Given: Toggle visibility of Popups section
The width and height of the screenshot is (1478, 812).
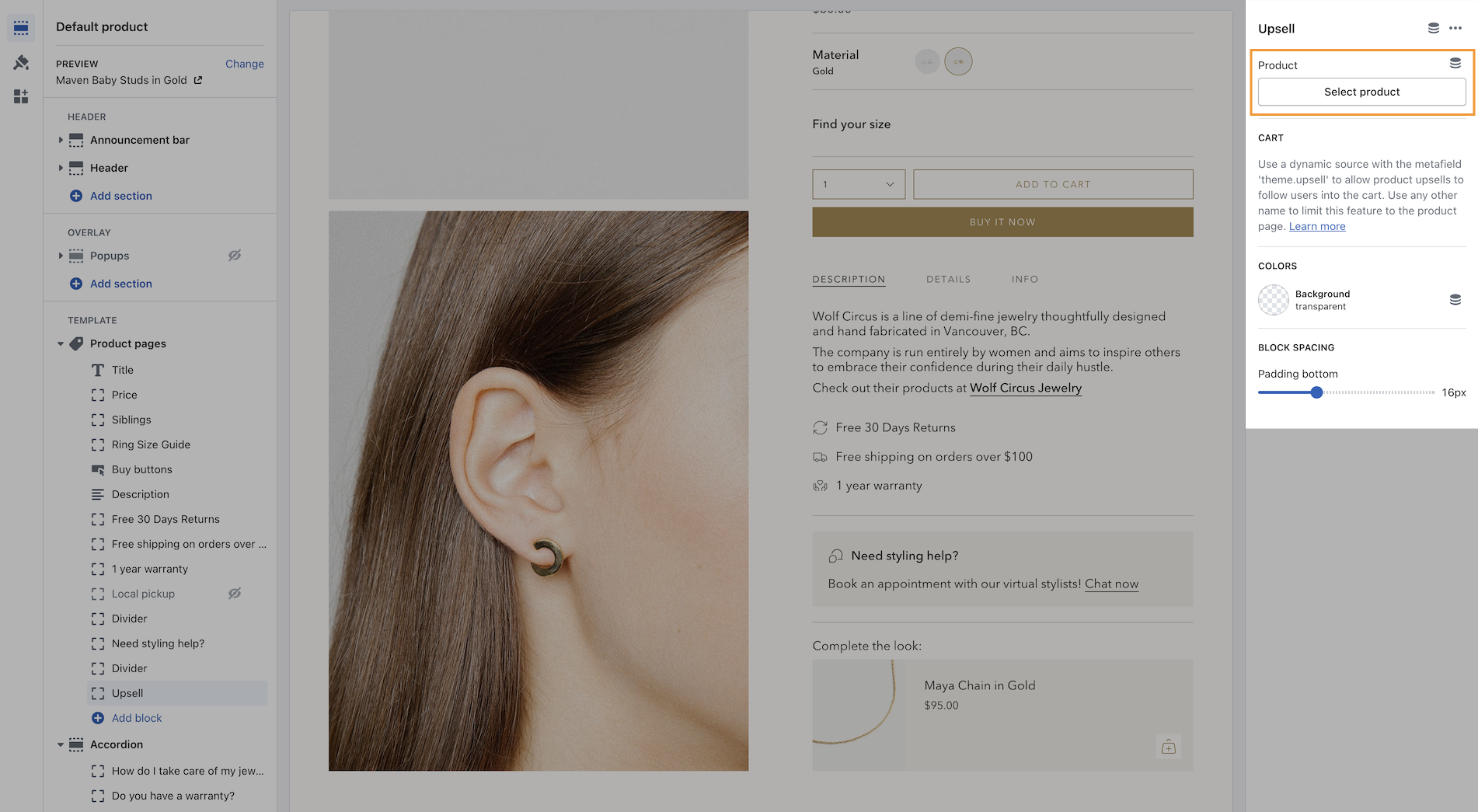Looking at the screenshot, I should pos(234,255).
